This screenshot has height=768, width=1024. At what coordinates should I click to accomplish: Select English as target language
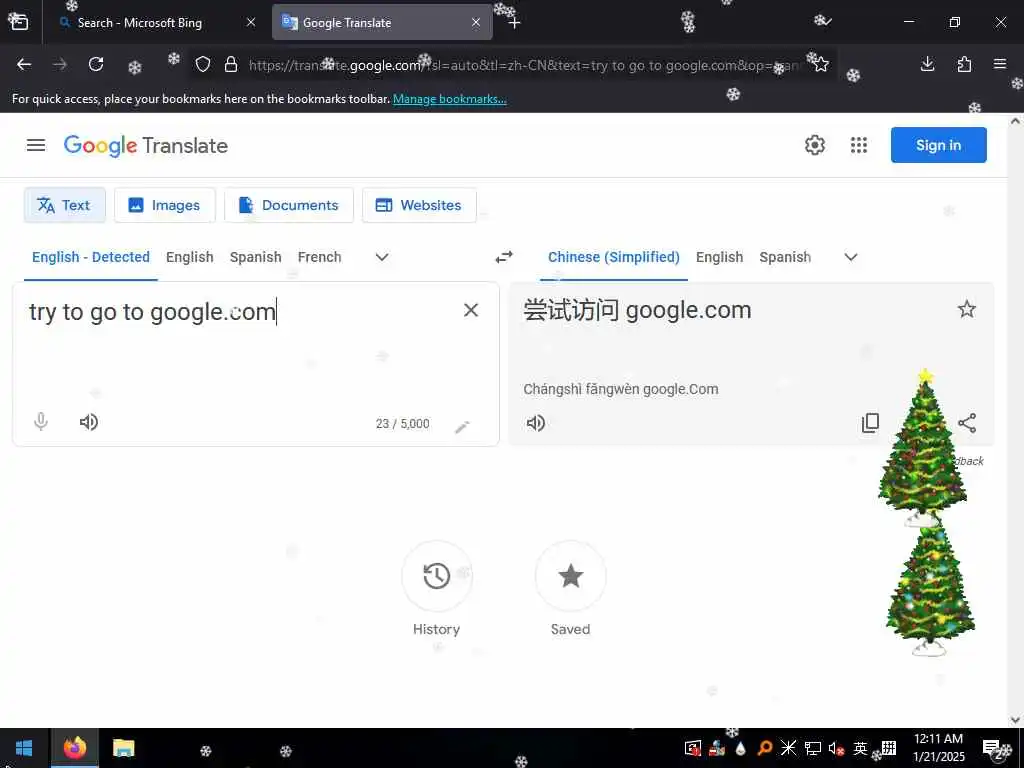[719, 257]
